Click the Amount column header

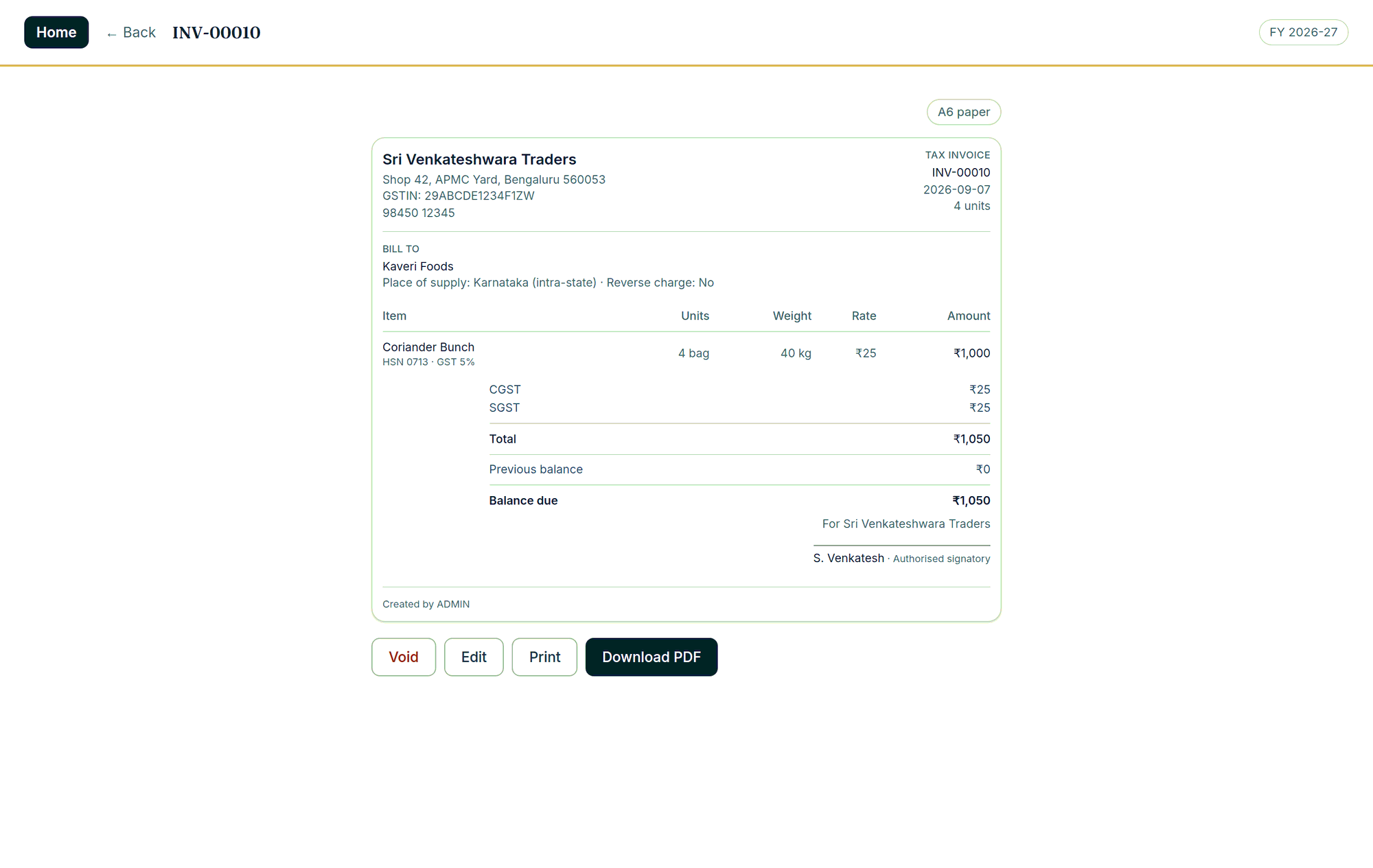(x=969, y=316)
